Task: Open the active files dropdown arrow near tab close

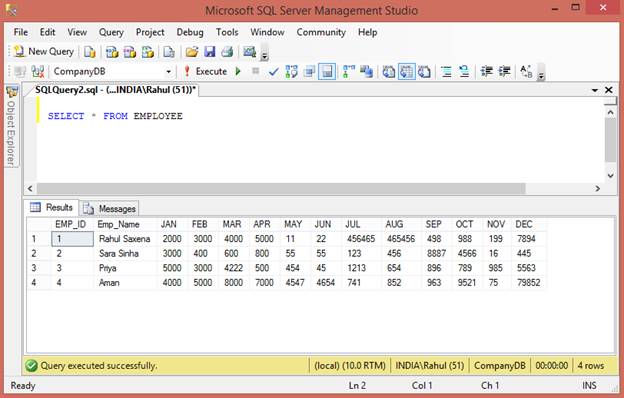Action: click(x=595, y=90)
